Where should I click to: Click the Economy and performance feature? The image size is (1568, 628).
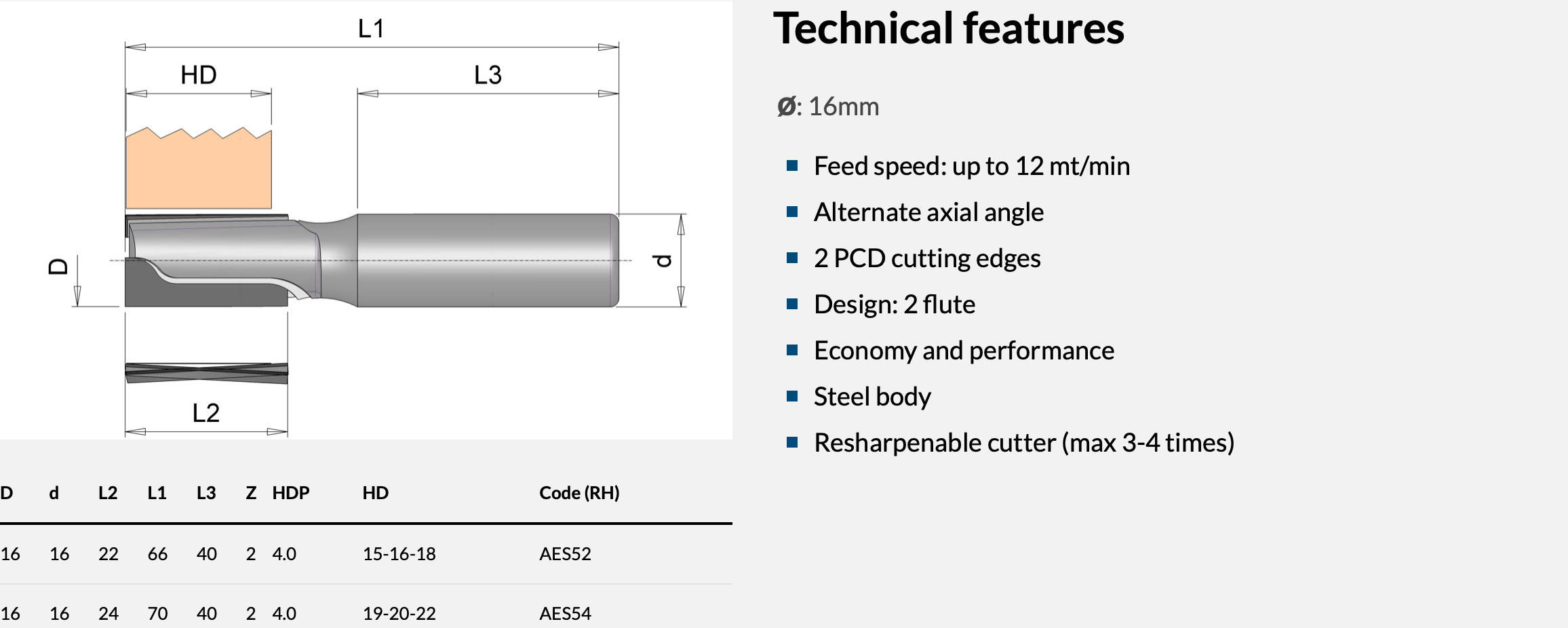click(964, 351)
